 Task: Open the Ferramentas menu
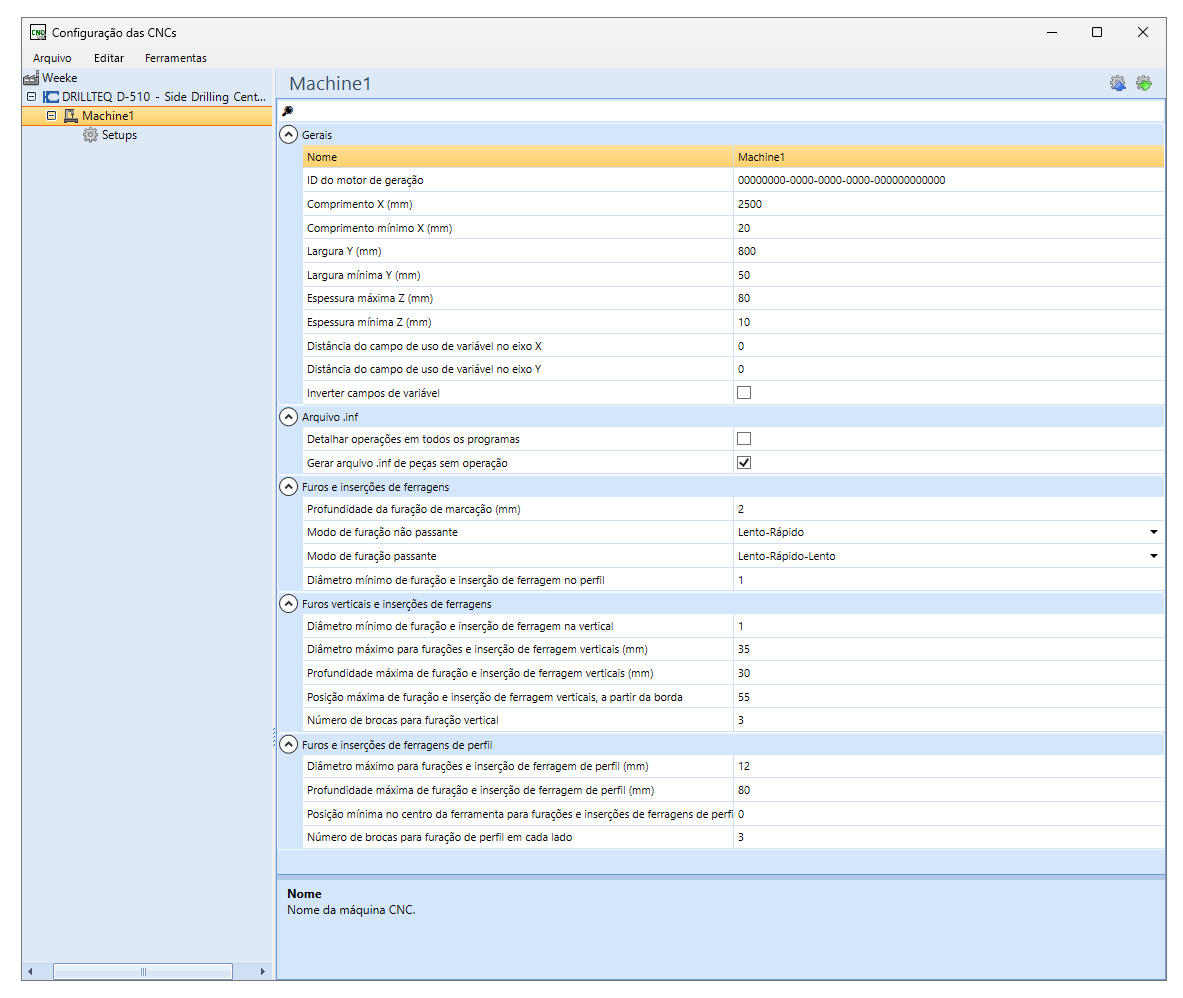coord(176,58)
